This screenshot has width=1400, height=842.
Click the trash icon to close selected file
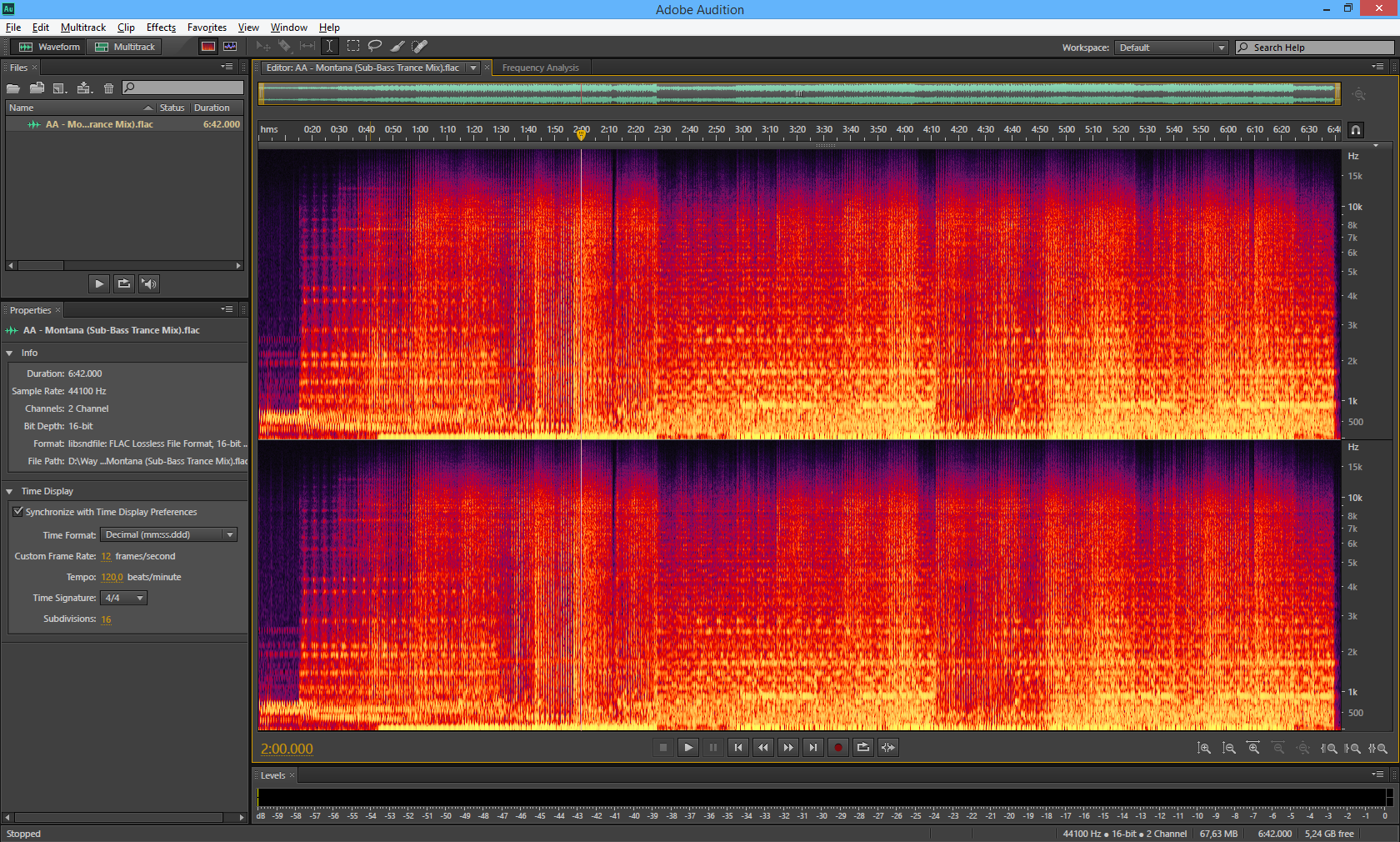(x=108, y=88)
